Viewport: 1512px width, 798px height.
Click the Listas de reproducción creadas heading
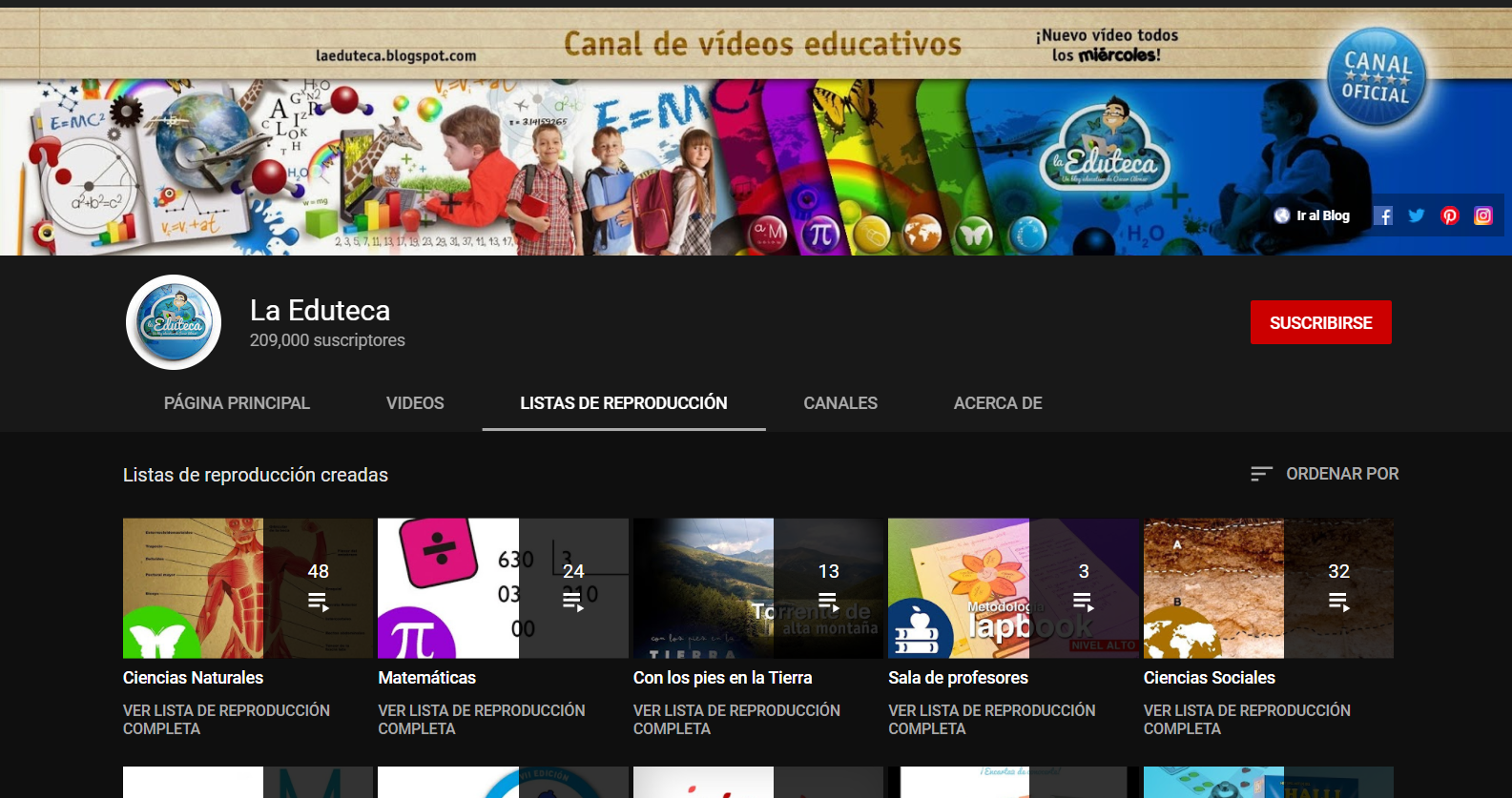(256, 475)
